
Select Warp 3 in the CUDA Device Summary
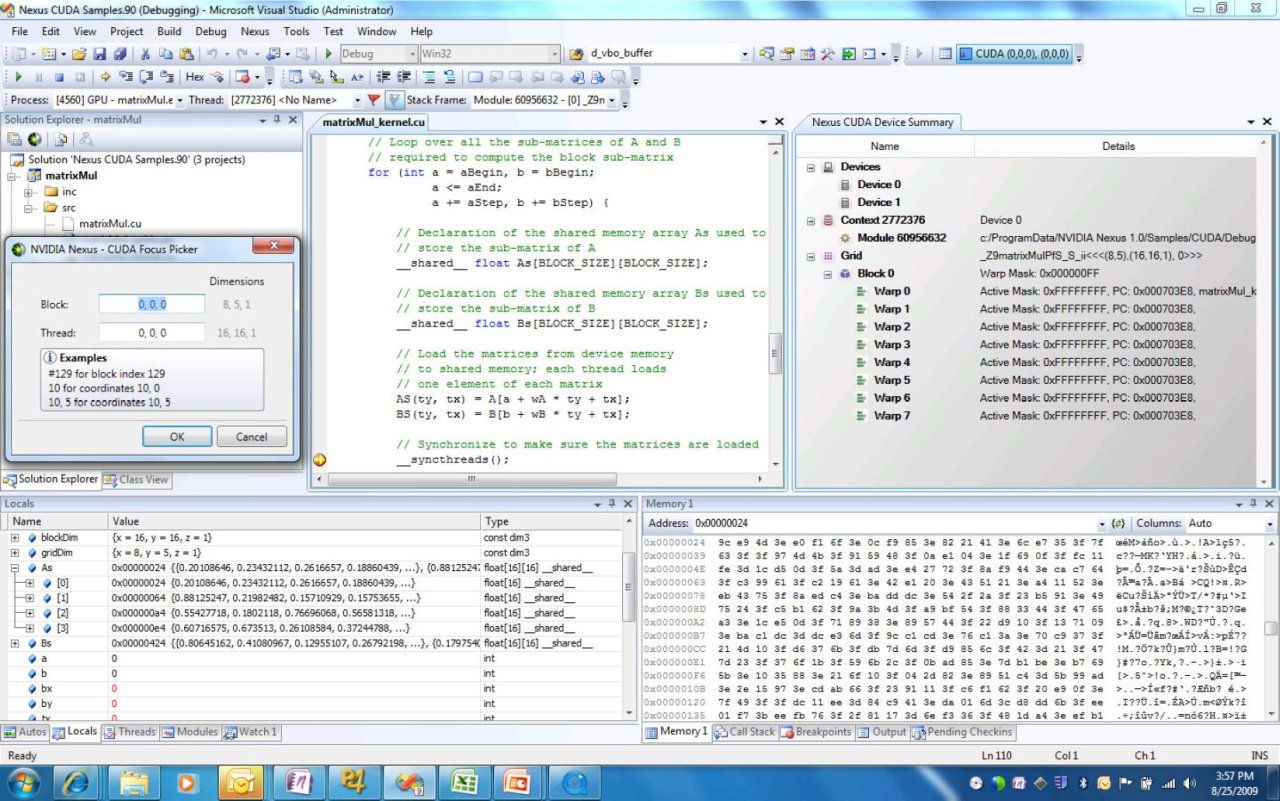(892, 345)
